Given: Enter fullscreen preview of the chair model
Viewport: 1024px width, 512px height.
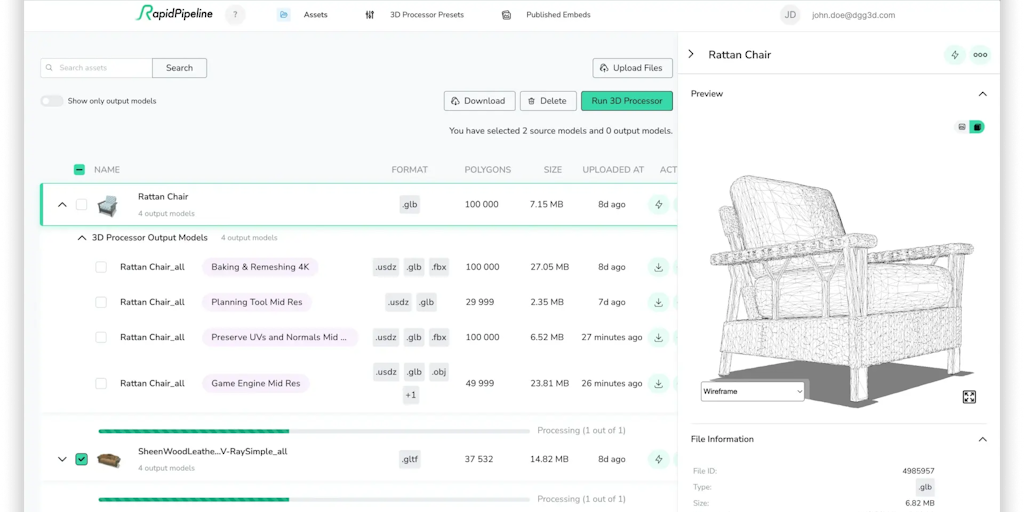Looking at the screenshot, I should pos(969,397).
